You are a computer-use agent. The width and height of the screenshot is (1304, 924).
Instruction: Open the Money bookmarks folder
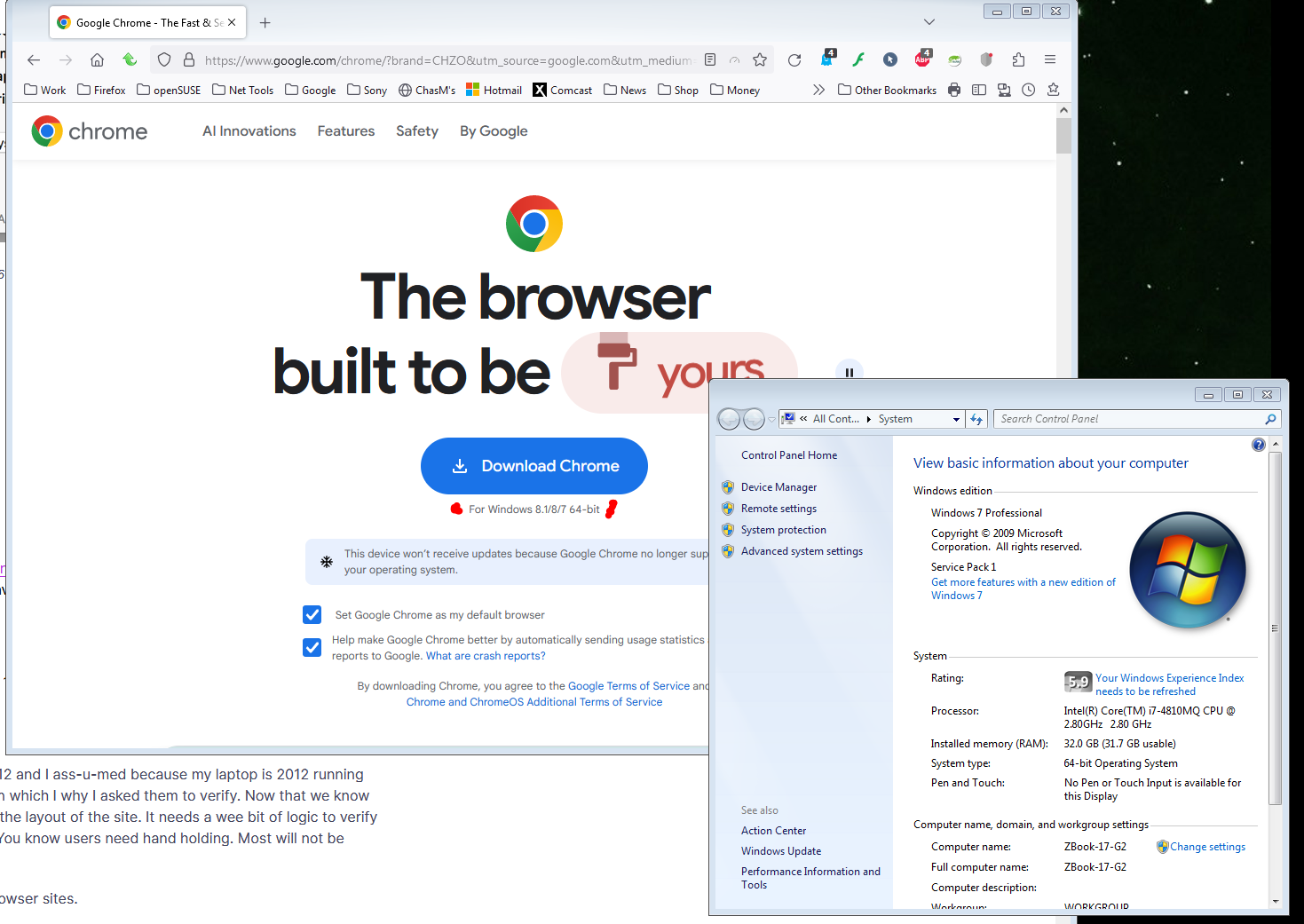(x=735, y=90)
